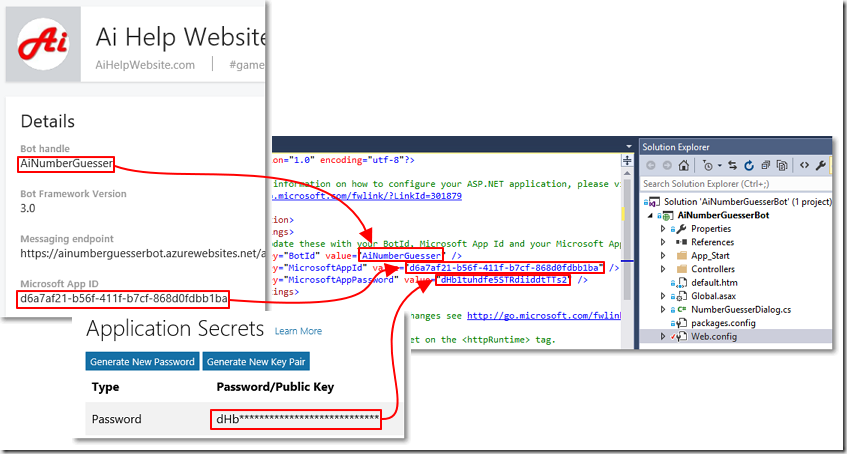Expand the Controllers folder
The height and width of the screenshot is (454, 847).
[x=663, y=269]
